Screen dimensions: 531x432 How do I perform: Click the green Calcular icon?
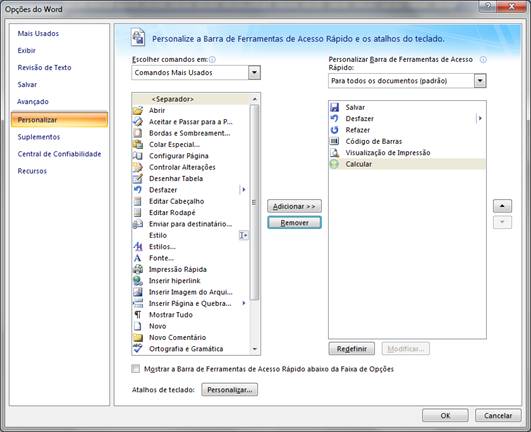[x=335, y=164]
